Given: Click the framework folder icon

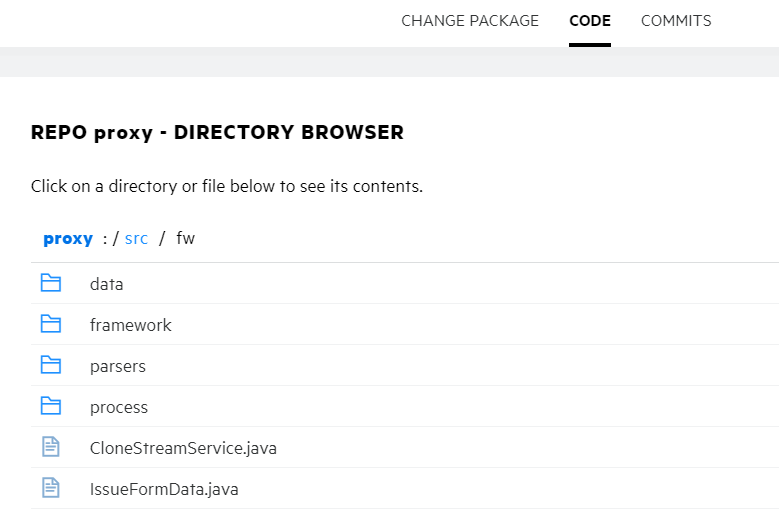Looking at the screenshot, I should (51, 325).
